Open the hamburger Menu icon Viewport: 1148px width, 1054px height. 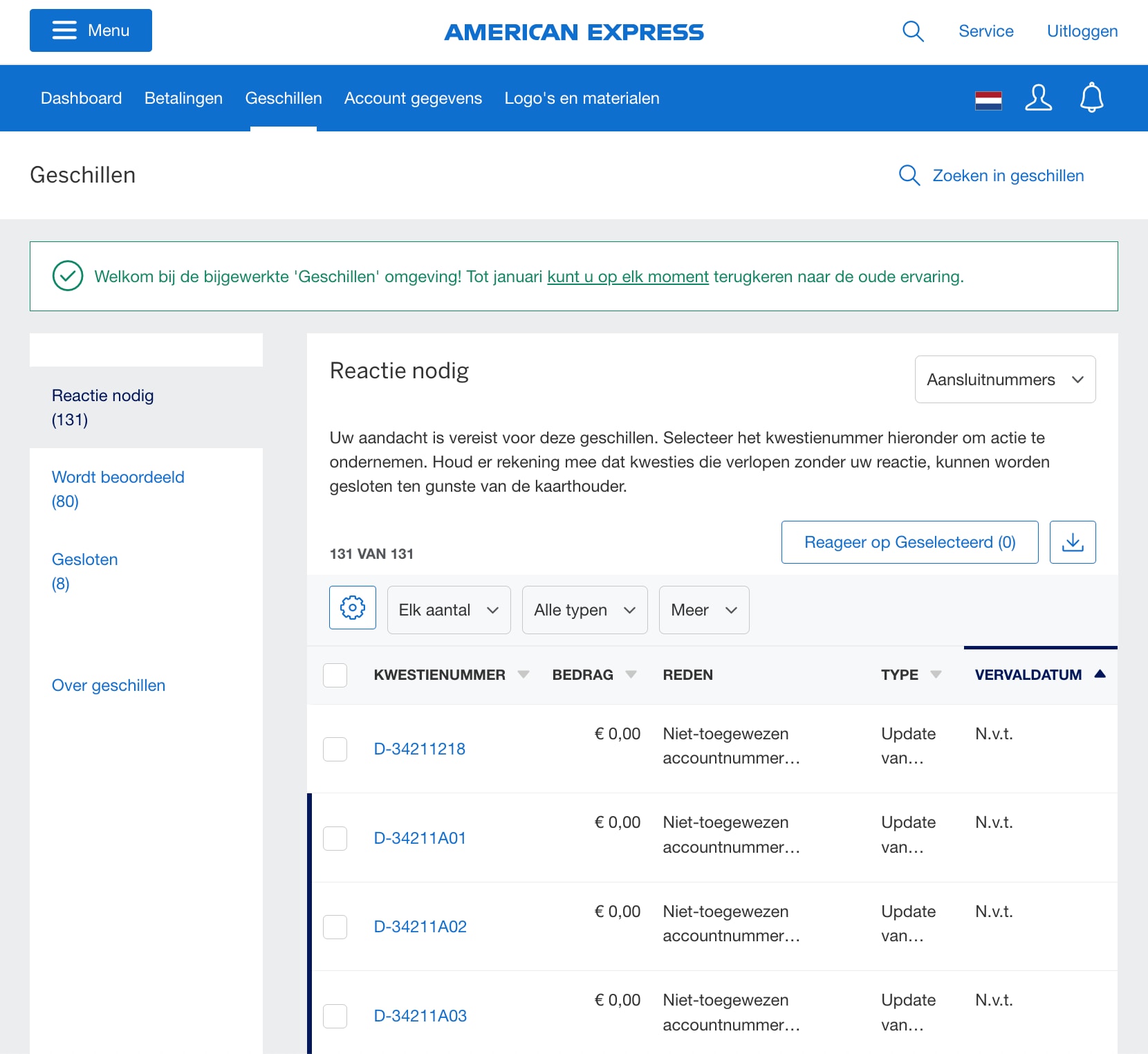pos(65,30)
